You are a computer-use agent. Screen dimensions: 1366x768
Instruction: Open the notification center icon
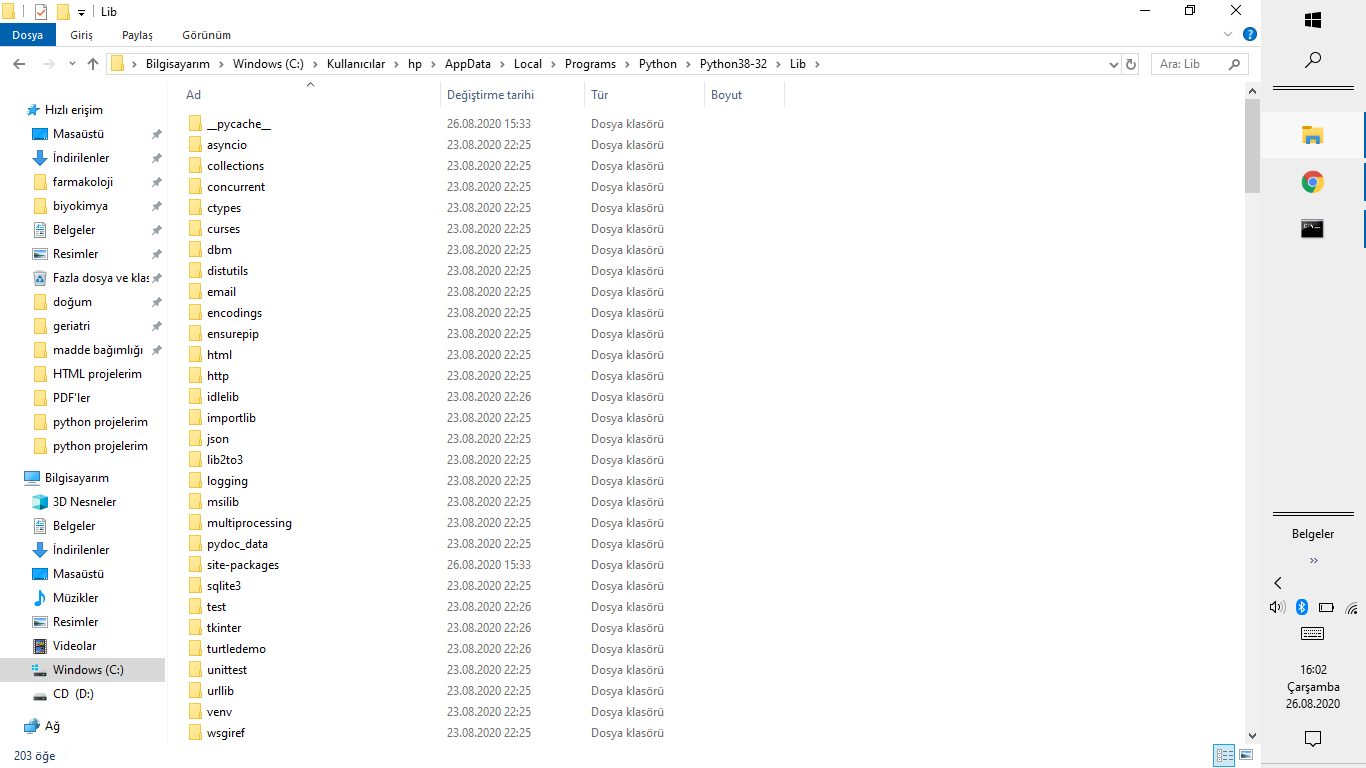tap(1313, 739)
